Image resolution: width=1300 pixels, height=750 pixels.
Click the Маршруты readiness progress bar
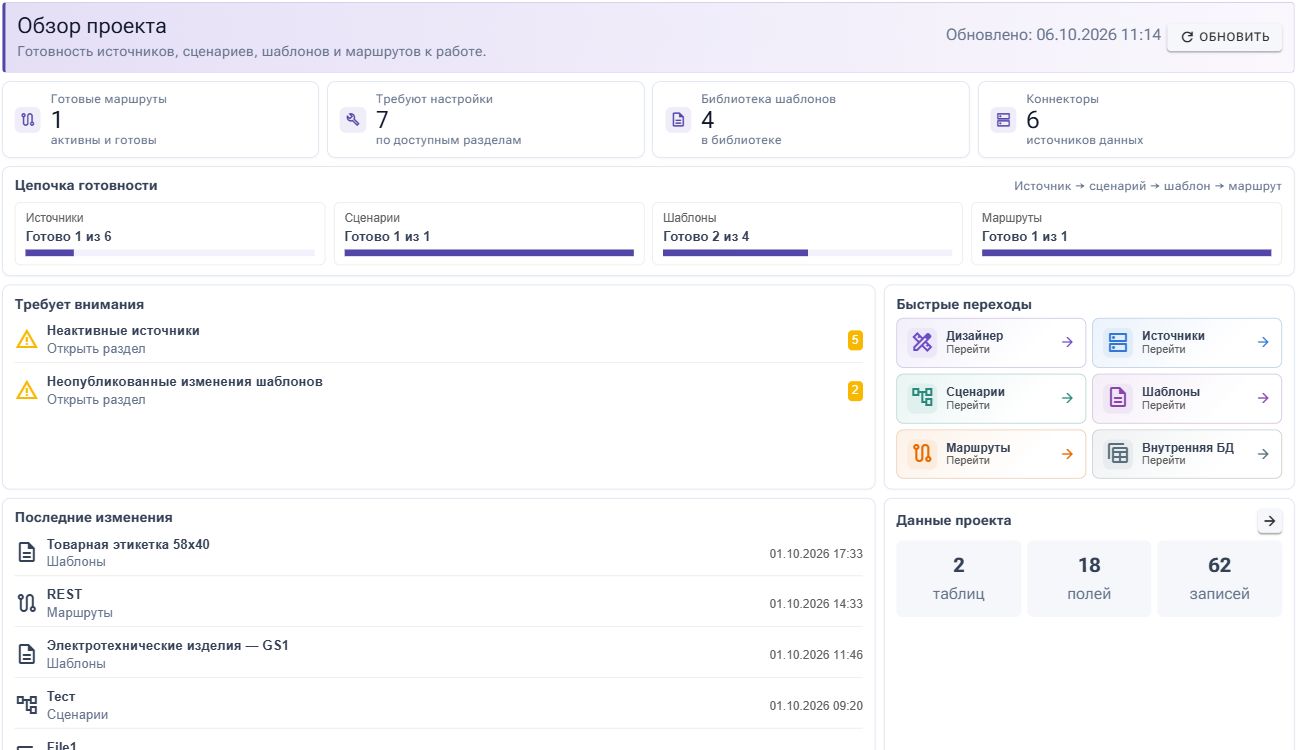[1126, 253]
